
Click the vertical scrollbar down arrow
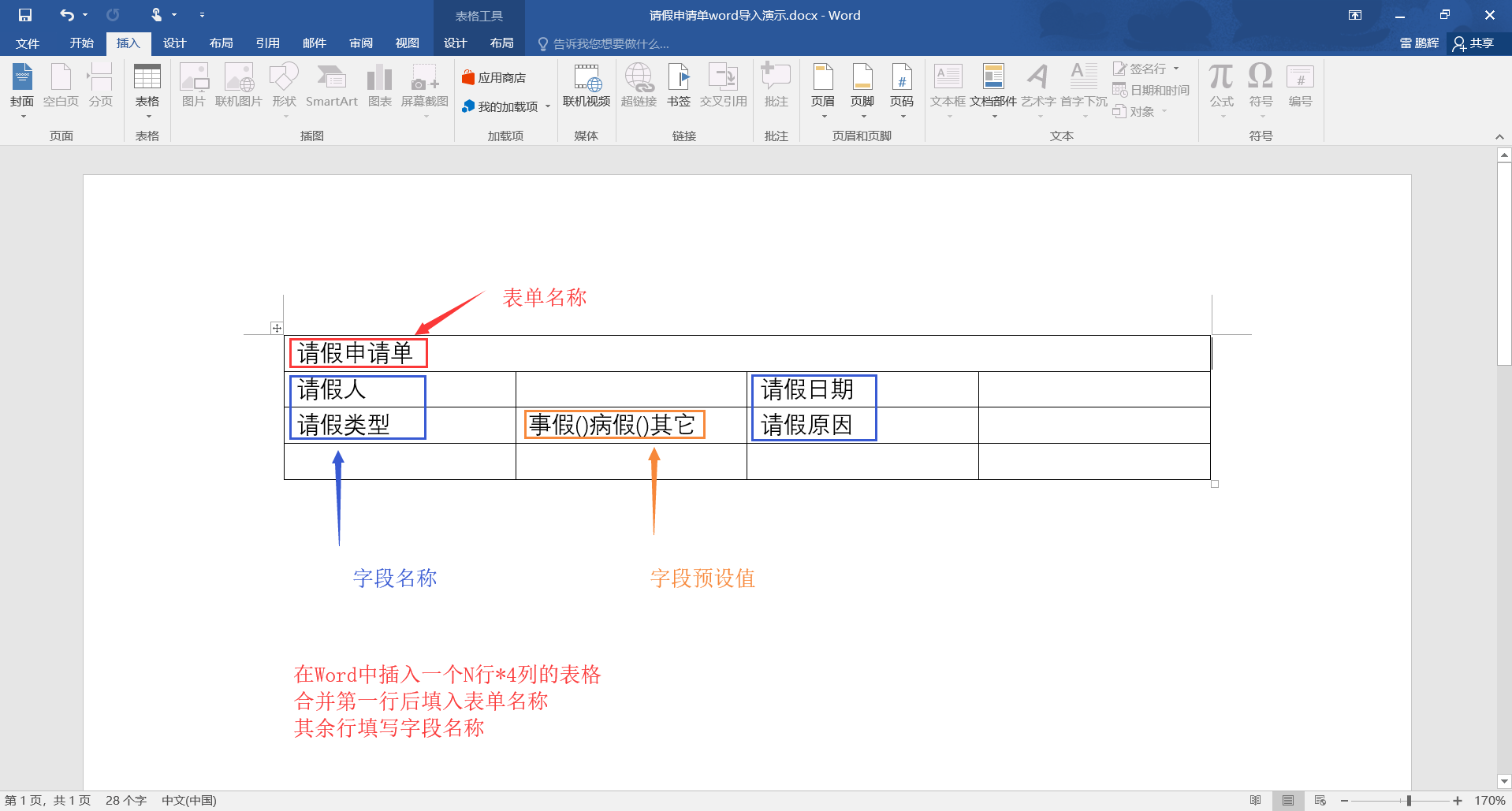coord(1504,782)
